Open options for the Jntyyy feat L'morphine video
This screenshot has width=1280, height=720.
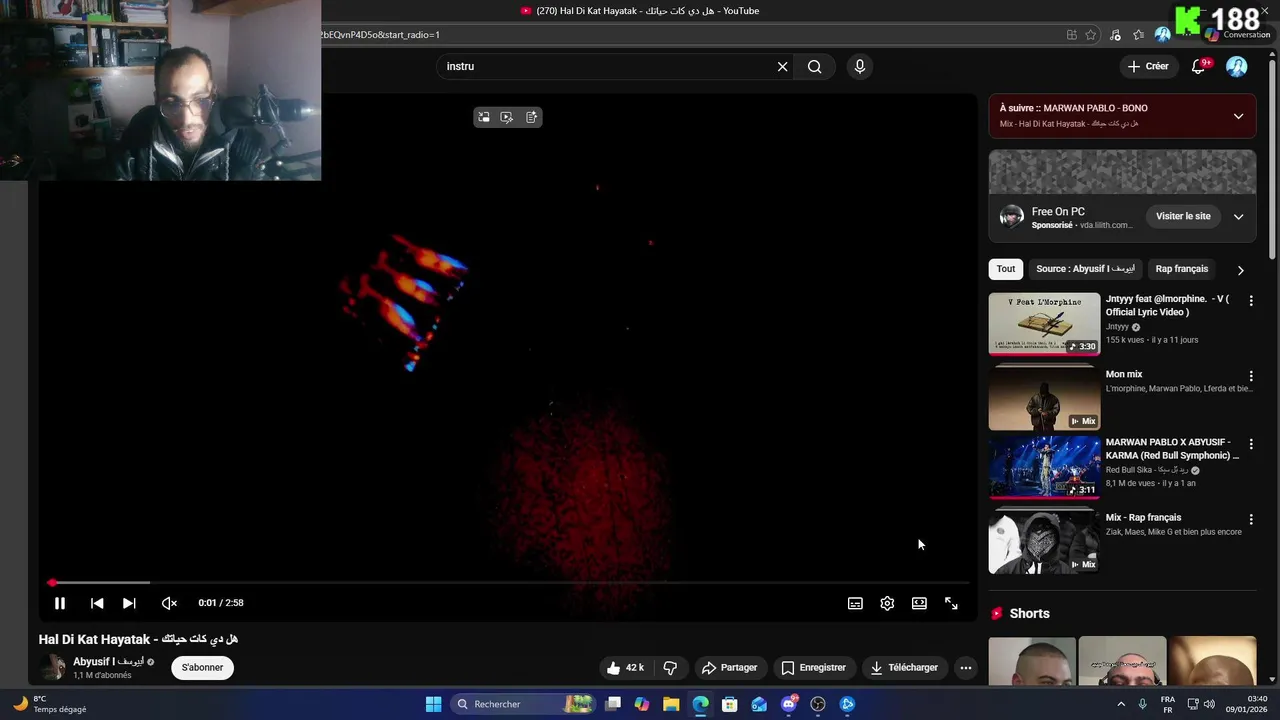coord(1250,300)
